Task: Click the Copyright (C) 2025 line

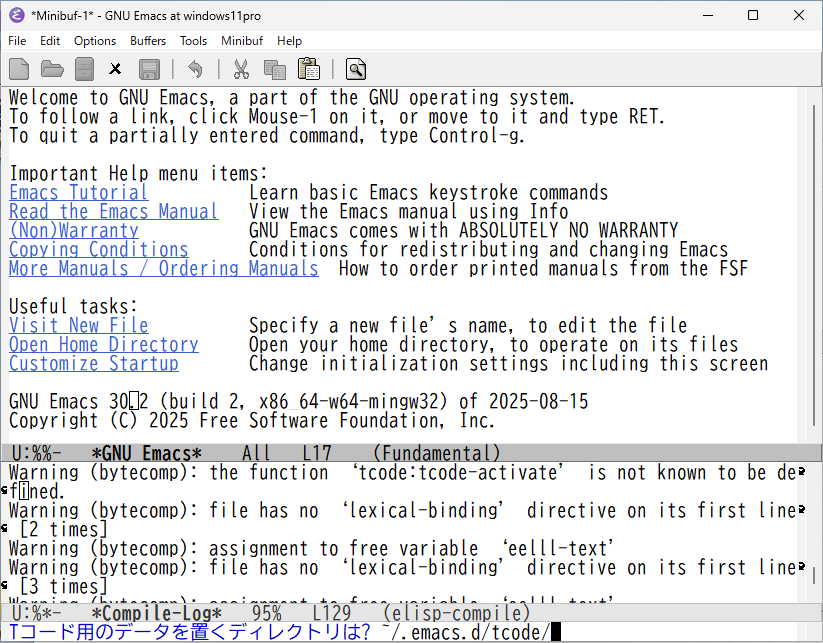Action: click(x=252, y=420)
